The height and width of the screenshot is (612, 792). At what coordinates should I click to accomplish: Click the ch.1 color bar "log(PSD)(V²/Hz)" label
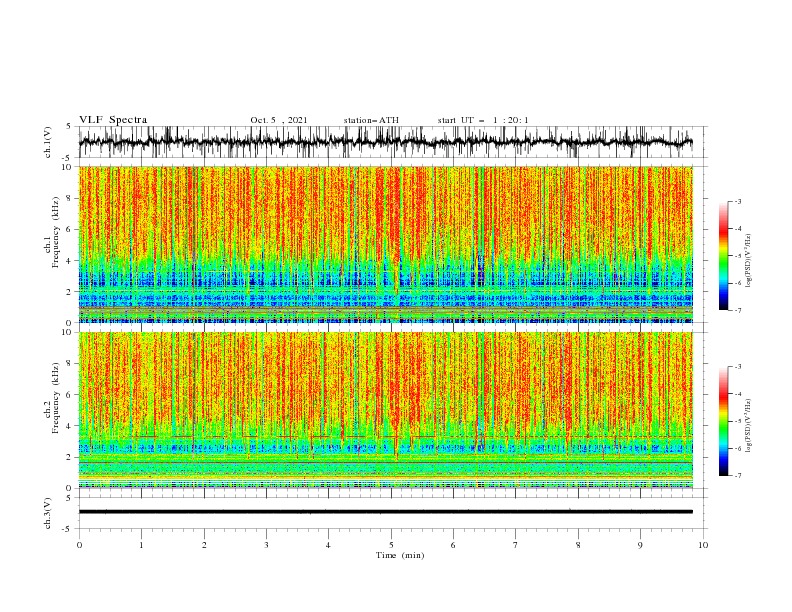[748, 261]
